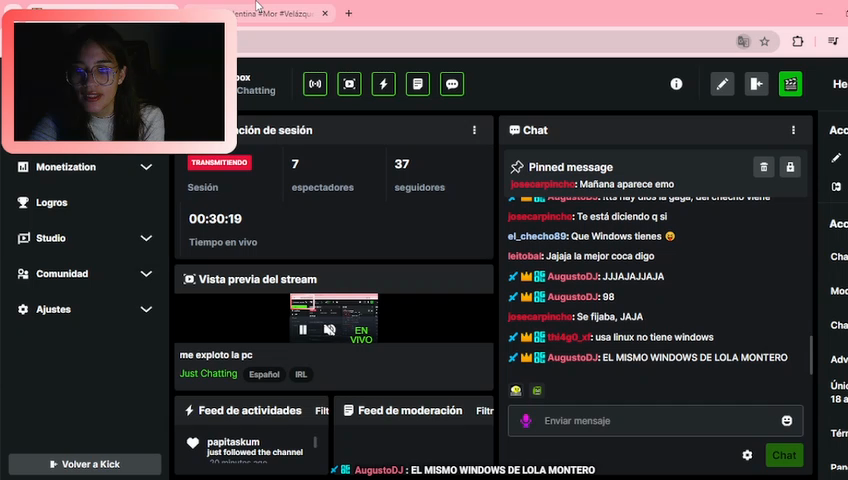
Task: Toggle the activity feed lightning icon
Action: [x=383, y=84]
